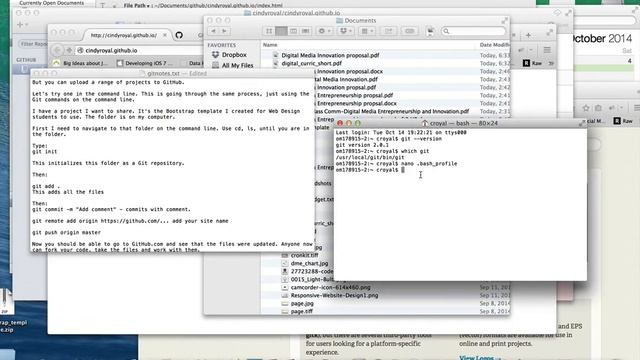Click 'git init' line in gitnotes.txt

tap(44, 151)
